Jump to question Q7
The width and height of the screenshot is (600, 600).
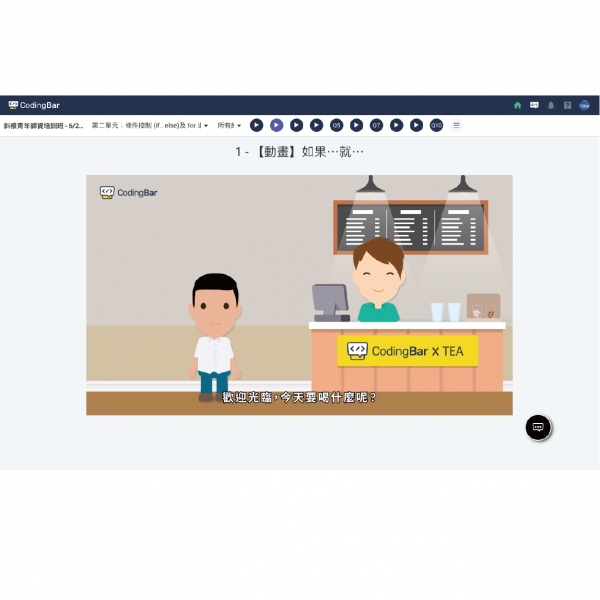click(x=376, y=125)
